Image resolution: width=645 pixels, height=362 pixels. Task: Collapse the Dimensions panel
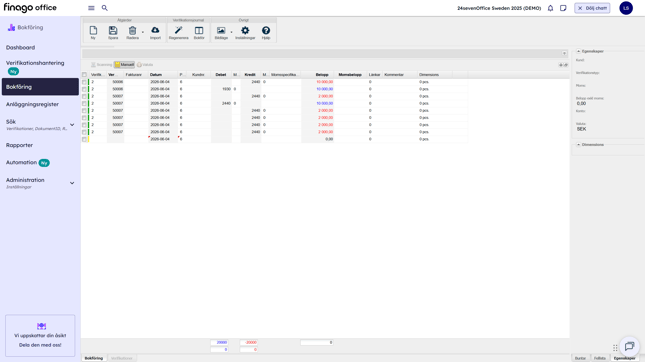click(x=578, y=145)
